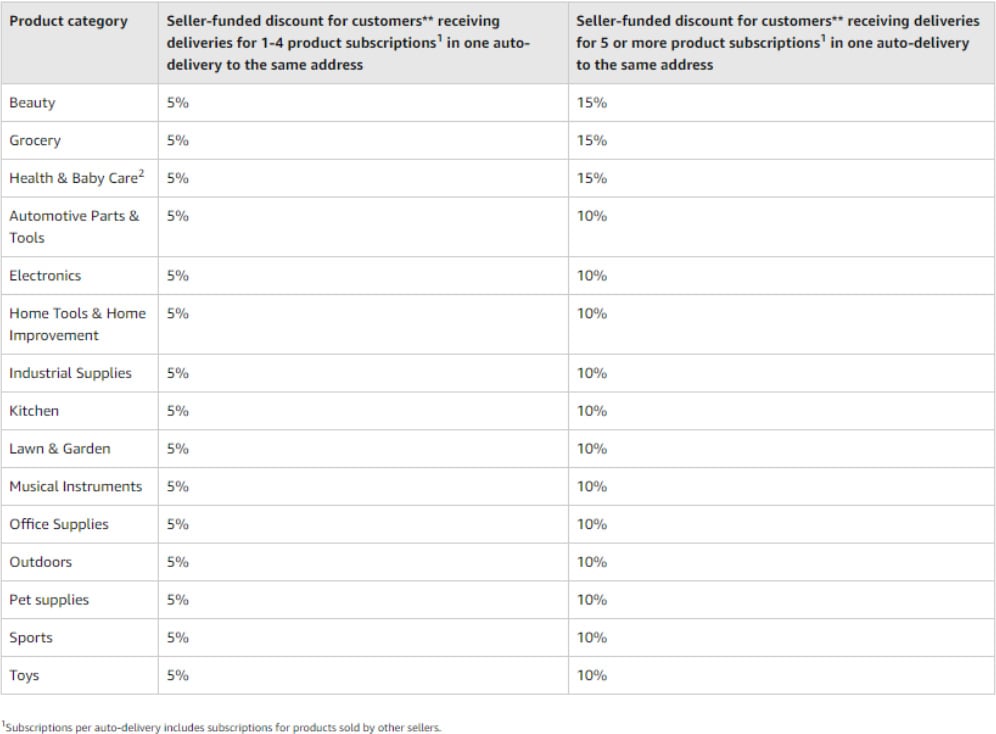996x734 pixels.
Task: Select the Beauty category cell
Action: (33, 103)
